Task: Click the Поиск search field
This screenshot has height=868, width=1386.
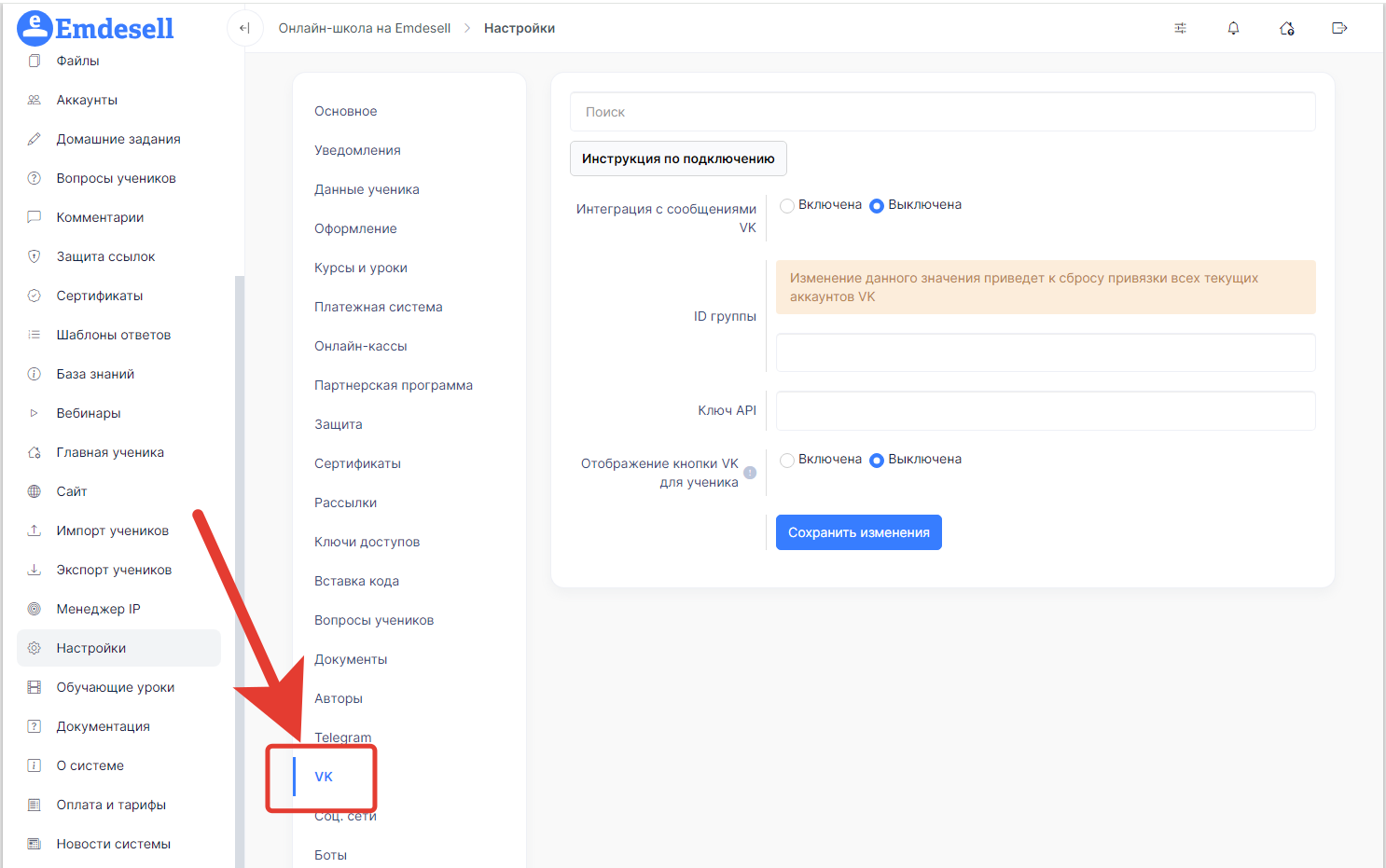Action: (942, 112)
